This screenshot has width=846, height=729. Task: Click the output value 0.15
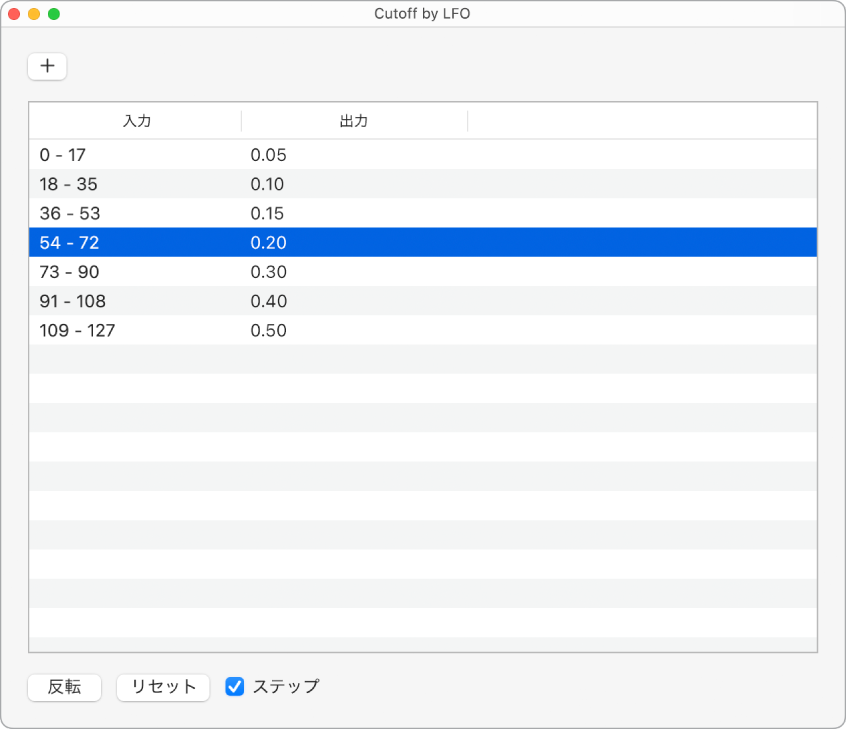pos(267,213)
